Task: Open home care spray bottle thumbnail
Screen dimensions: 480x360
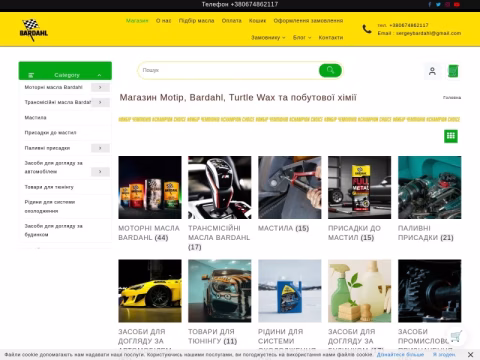Action: tap(359, 291)
